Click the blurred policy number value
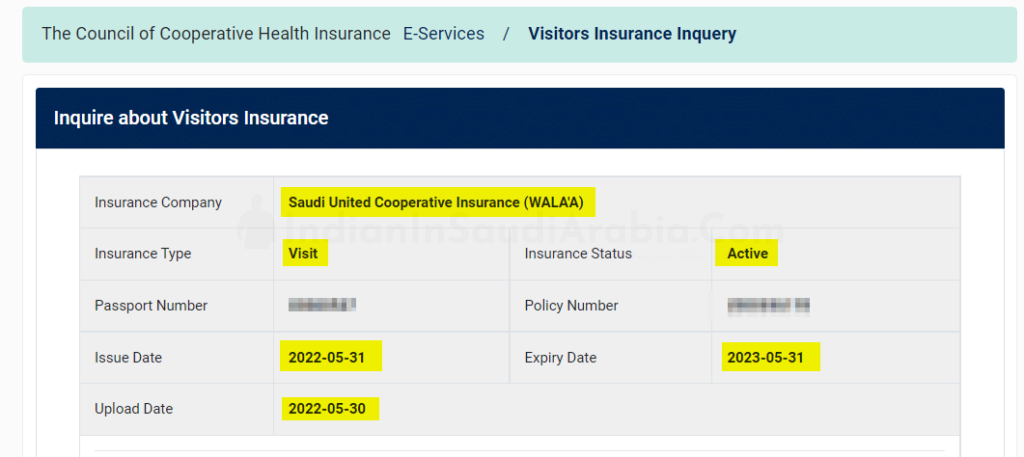 (769, 305)
